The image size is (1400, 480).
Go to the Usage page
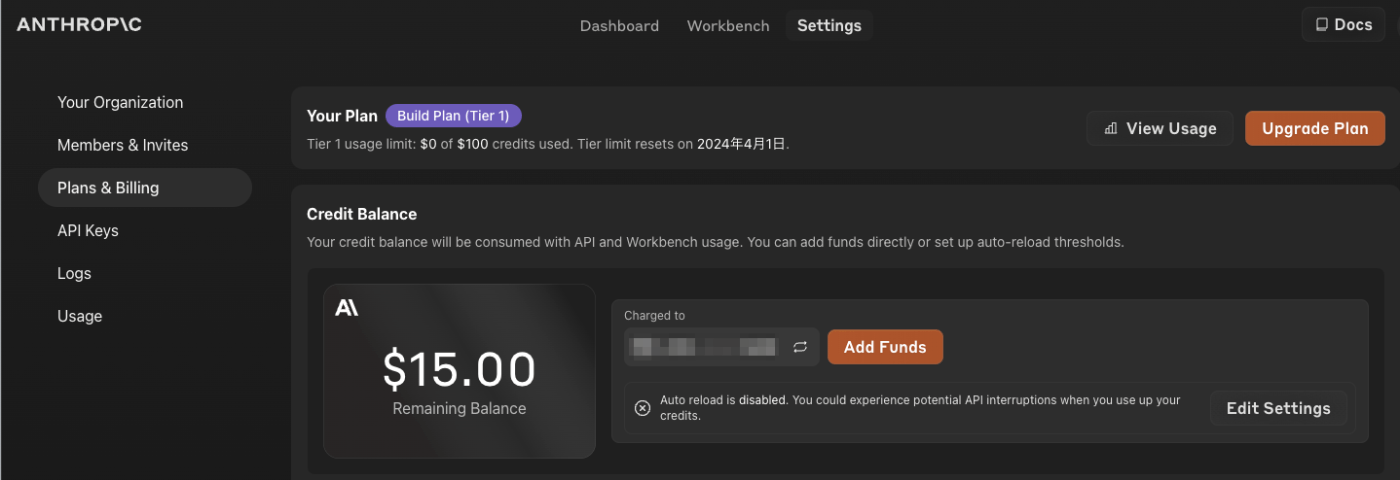tap(80, 316)
